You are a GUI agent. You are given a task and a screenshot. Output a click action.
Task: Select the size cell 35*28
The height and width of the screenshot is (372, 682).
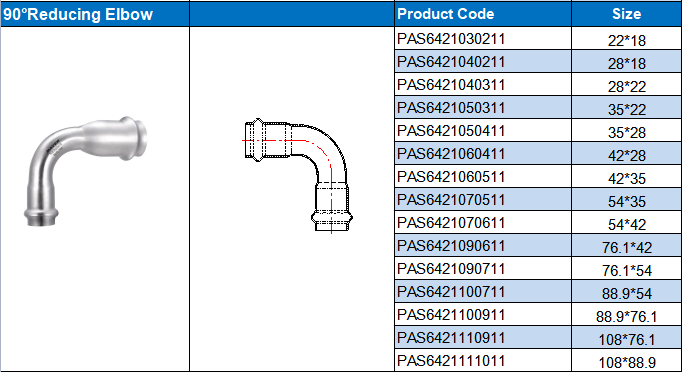(626, 131)
